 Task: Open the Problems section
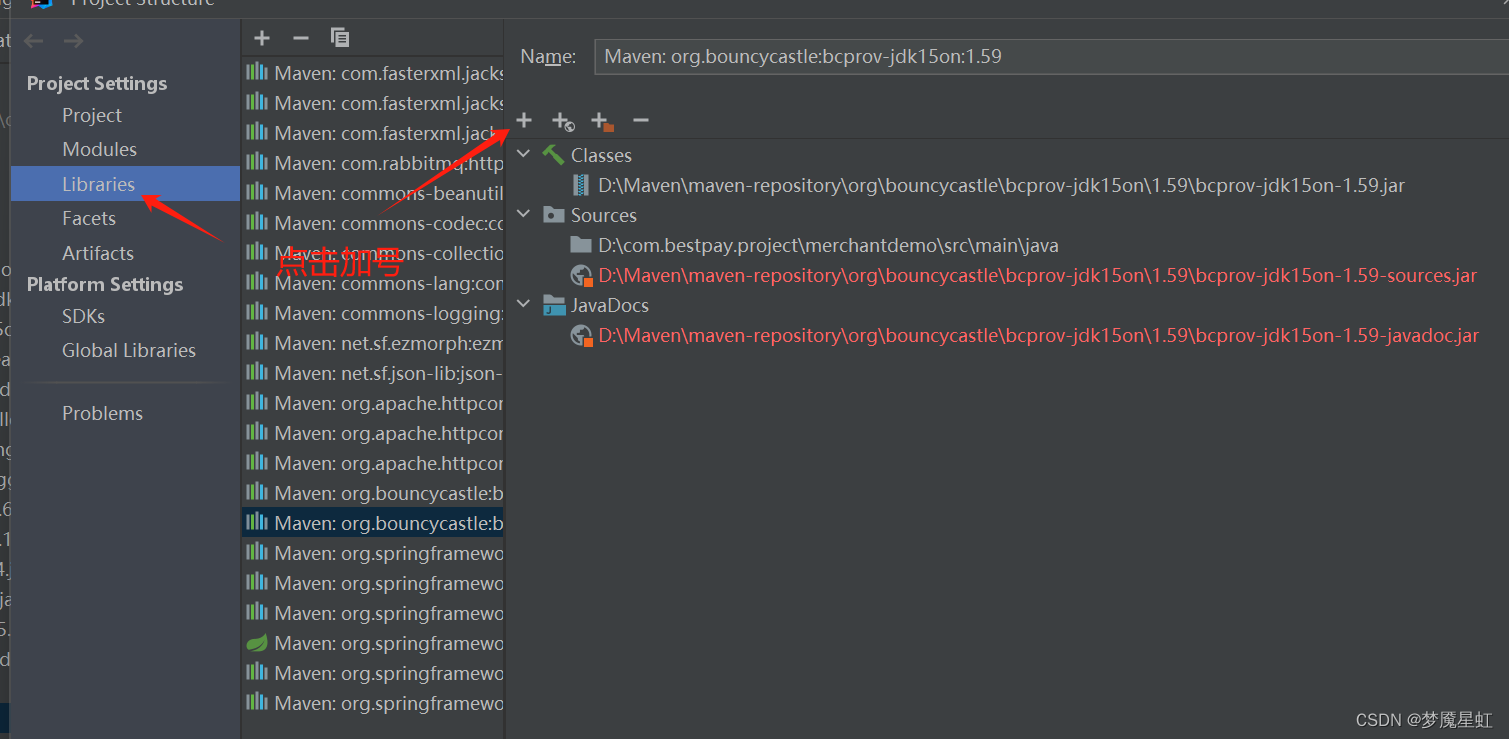[102, 413]
